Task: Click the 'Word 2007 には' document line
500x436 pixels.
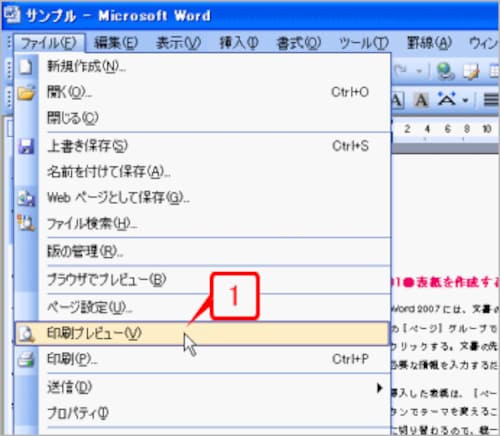Action: [445, 309]
